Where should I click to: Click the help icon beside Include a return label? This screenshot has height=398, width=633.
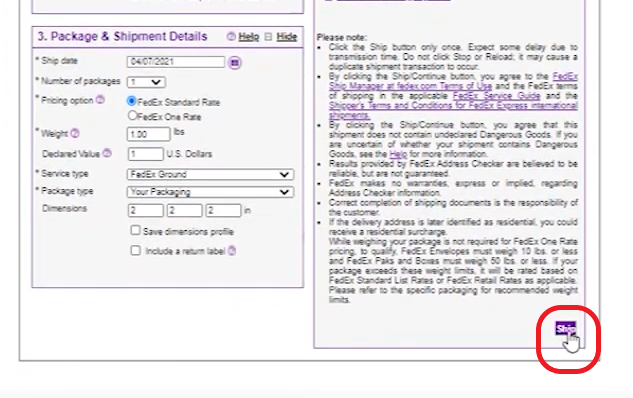(x=232, y=251)
